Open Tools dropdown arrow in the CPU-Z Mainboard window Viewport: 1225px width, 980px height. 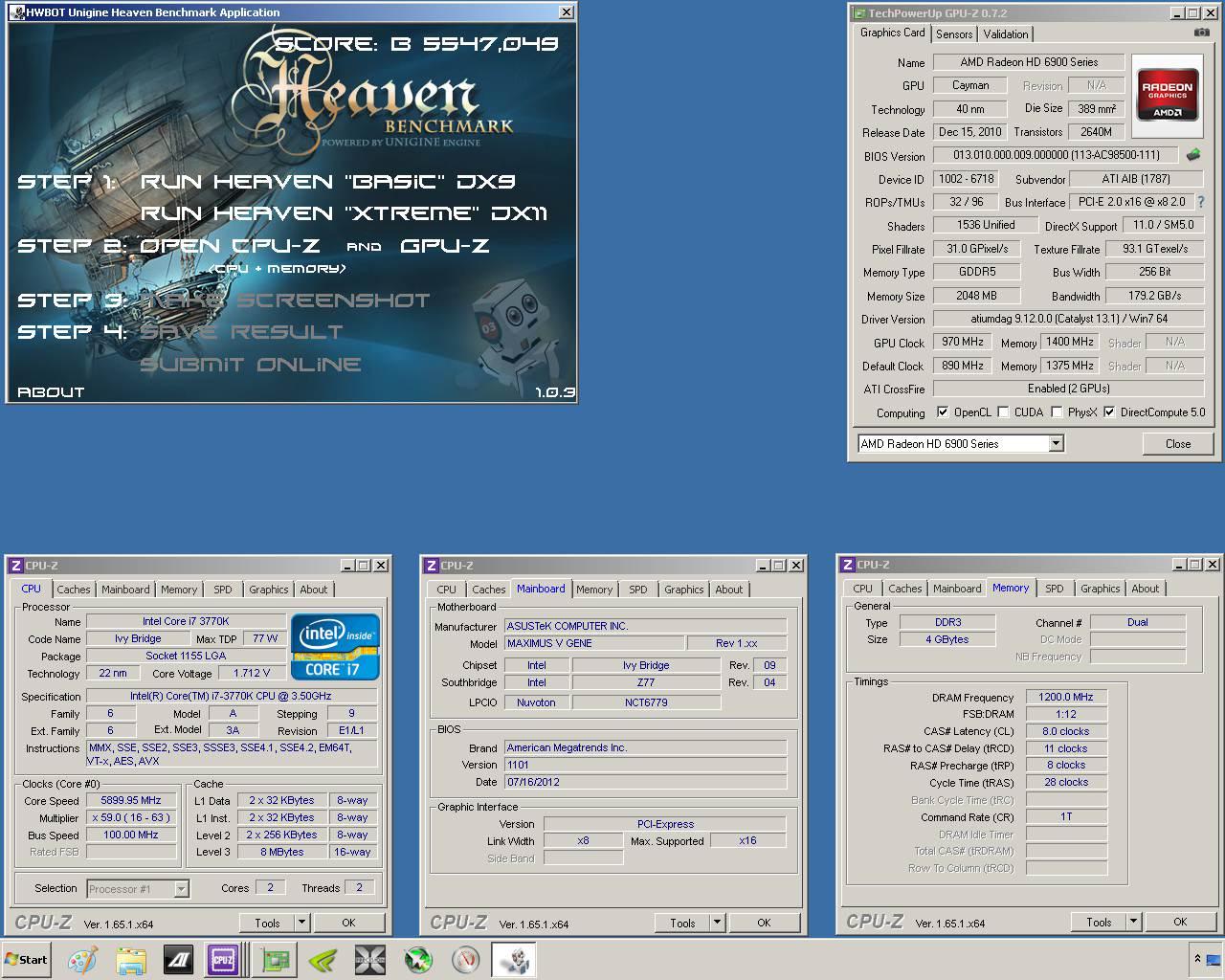pyautogui.click(x=717, y=923)
